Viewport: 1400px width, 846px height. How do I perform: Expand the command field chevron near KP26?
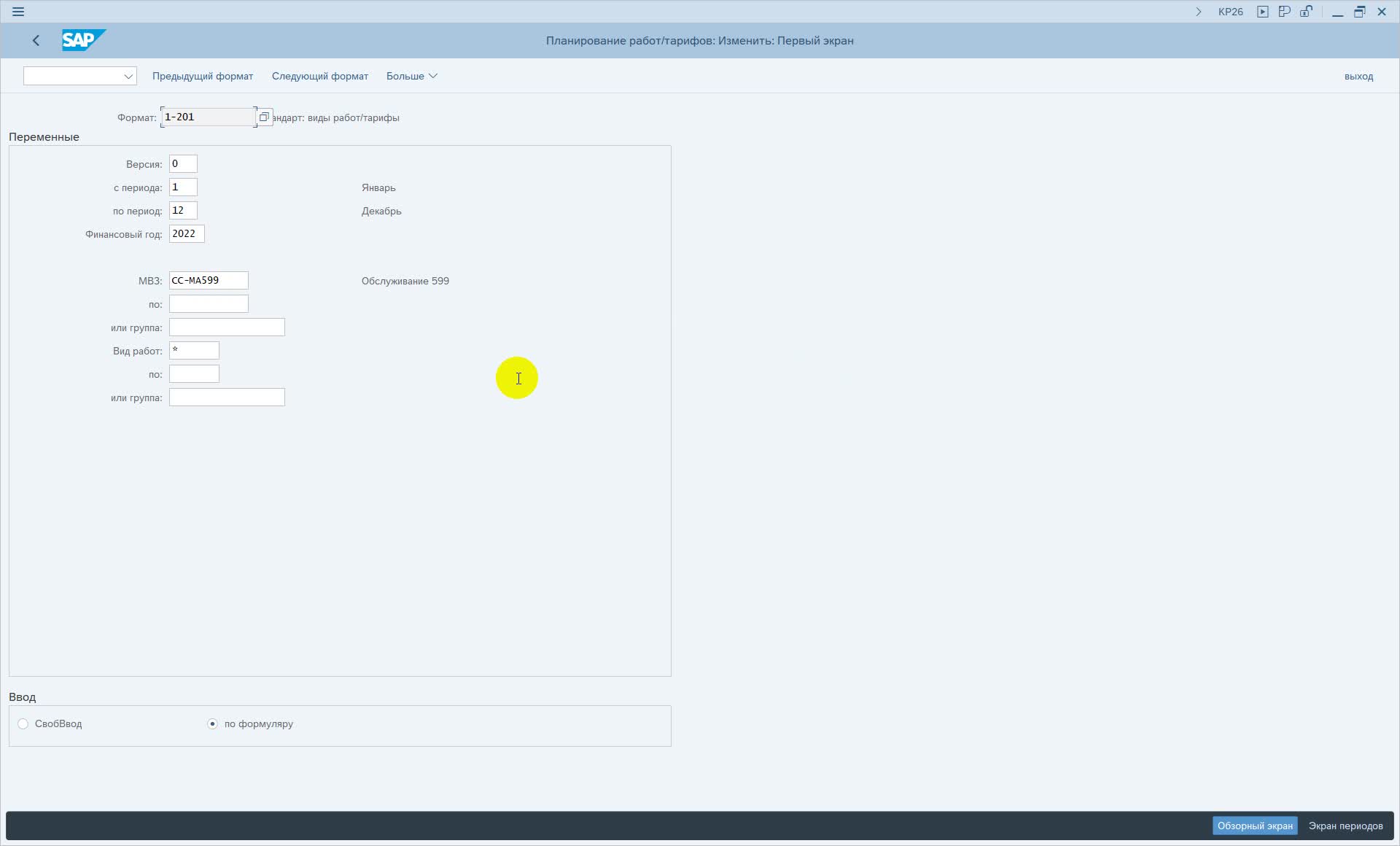1198,12
